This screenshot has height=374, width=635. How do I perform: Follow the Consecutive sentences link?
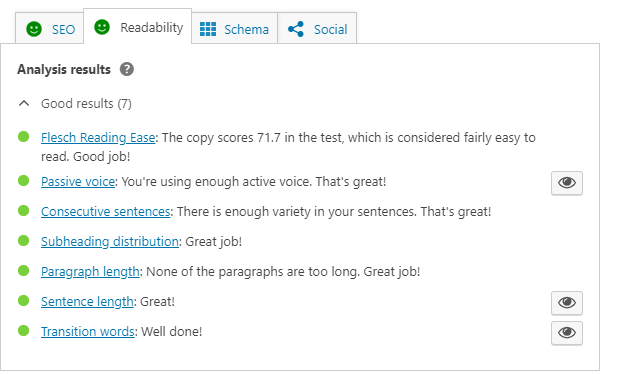click(x=105, y=211)
